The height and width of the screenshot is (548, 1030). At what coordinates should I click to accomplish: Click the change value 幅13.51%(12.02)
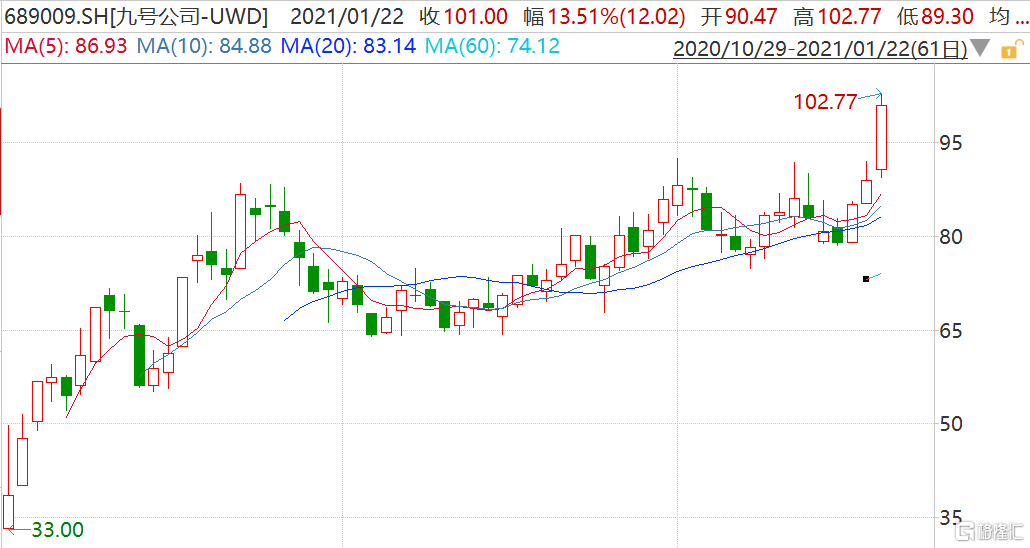(x=604, y=16)
